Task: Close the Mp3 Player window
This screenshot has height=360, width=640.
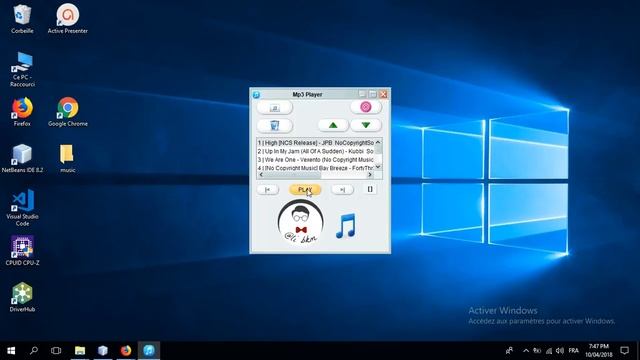Action: pyautogui.click(x=383, y=94)
